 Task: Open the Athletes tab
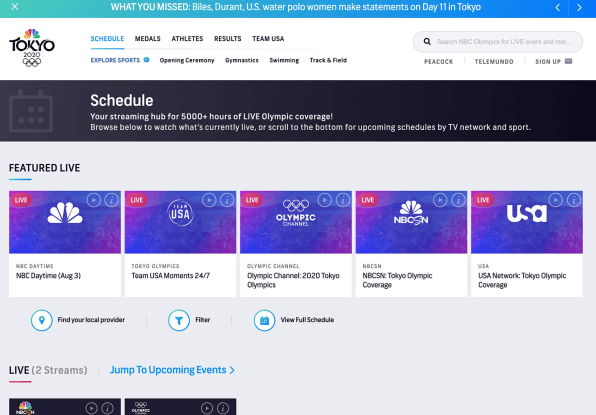click(187, 39)
